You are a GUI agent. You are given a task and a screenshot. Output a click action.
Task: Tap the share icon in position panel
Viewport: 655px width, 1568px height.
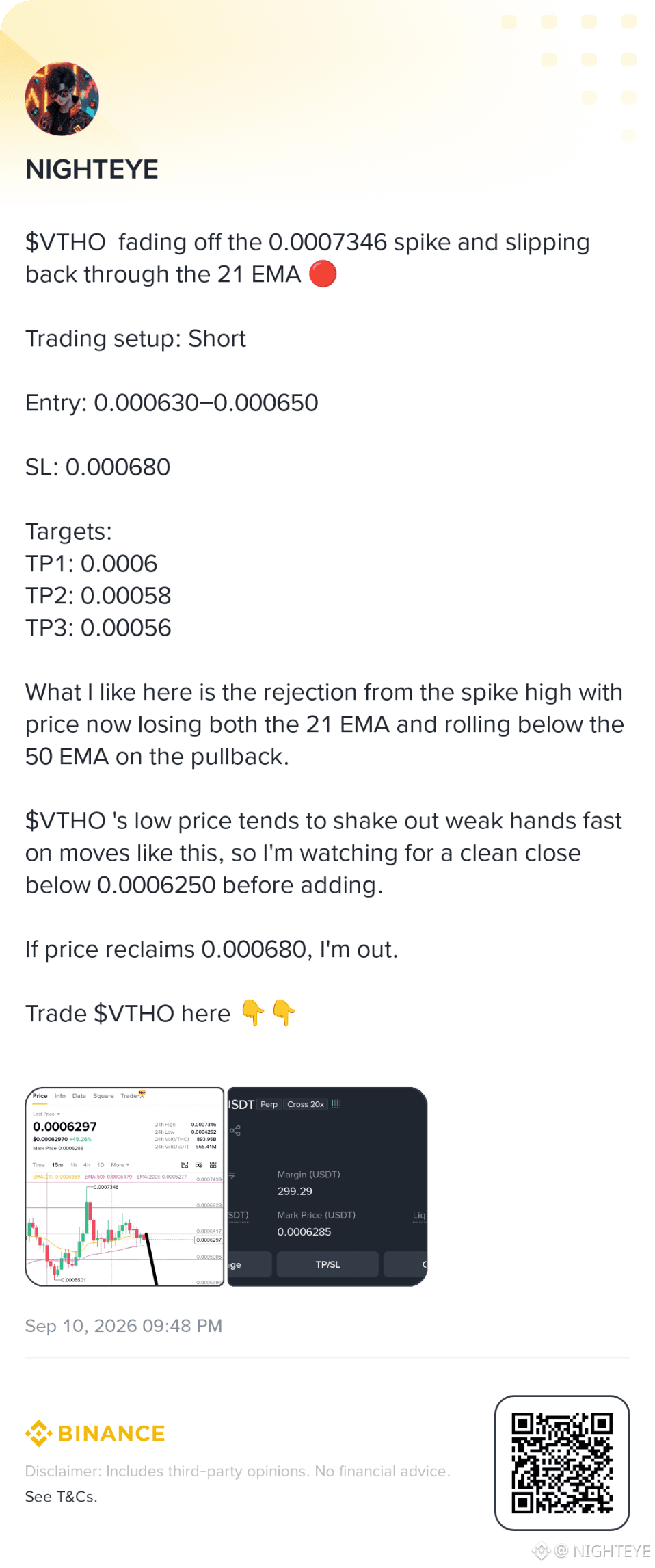point(235,1130)
